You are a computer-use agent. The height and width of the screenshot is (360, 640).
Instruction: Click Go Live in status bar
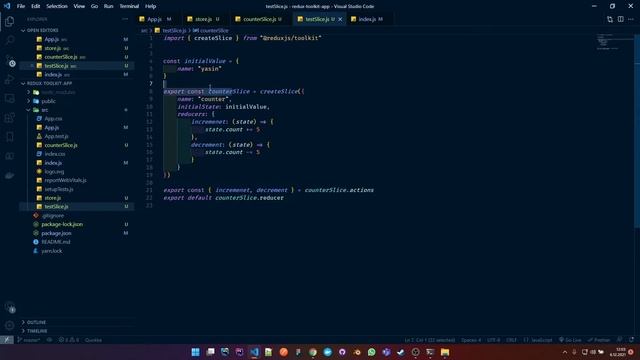coord(570,340)
